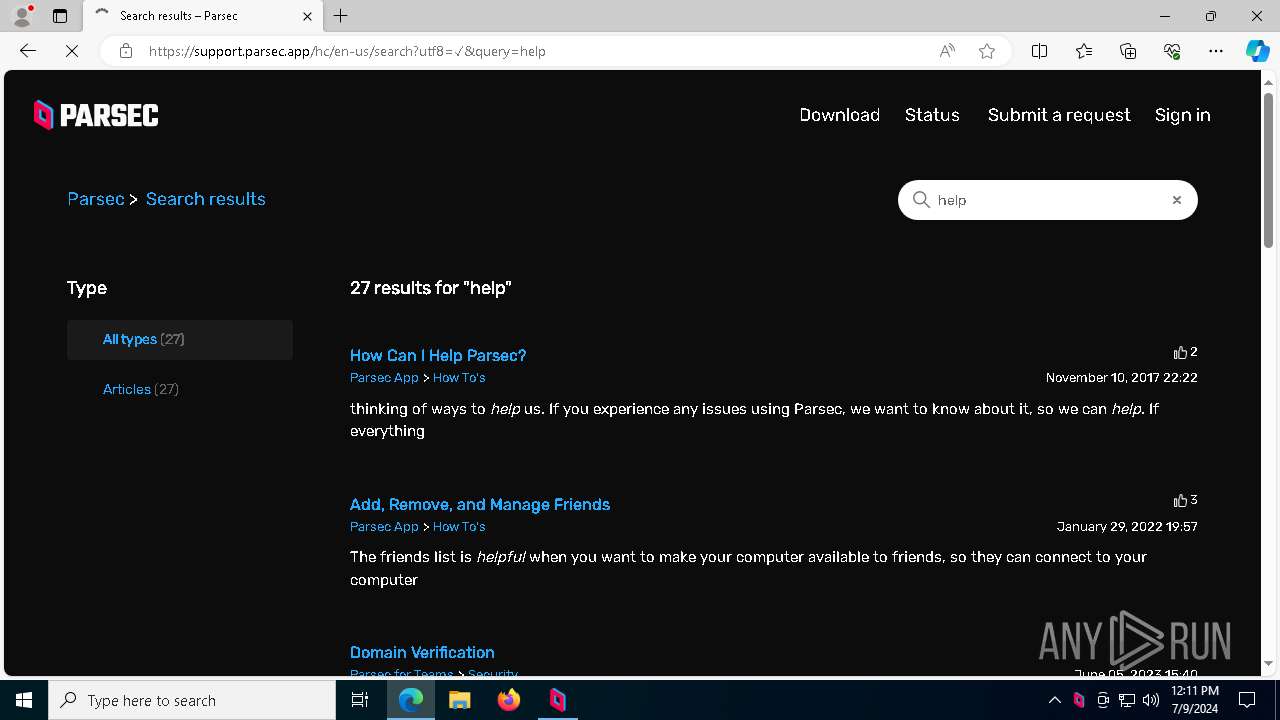Open Browser essentials icon

pos(1172,51)
